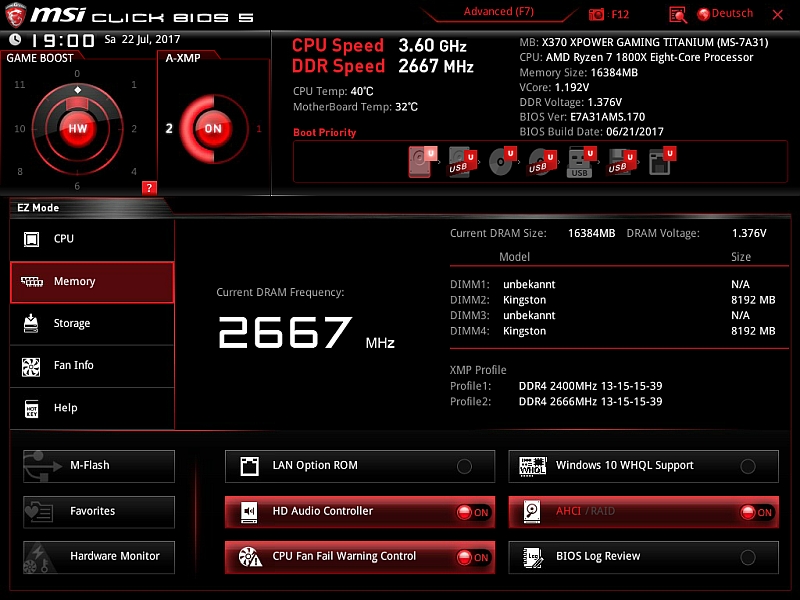Enable Windows 10 WHQL Support toggle
The width and height of the screenshot is (800, 600).
coord(748,466)
